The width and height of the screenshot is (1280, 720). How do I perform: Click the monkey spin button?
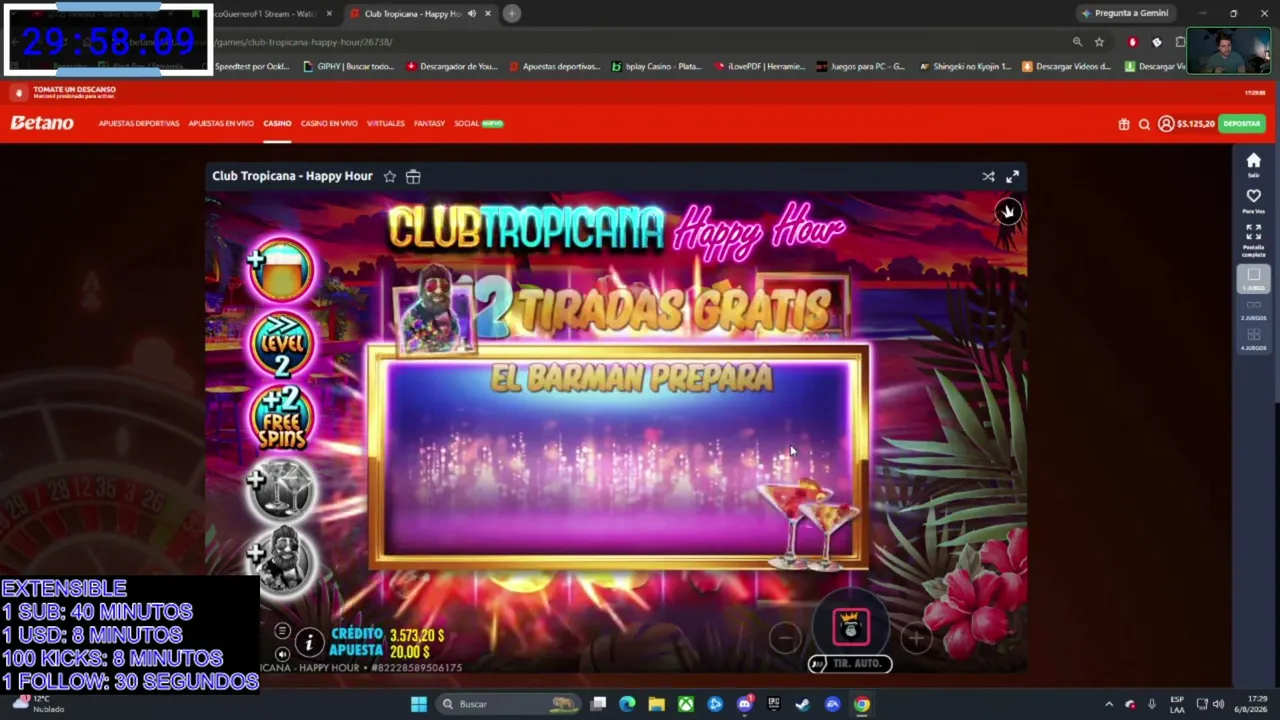851,626
